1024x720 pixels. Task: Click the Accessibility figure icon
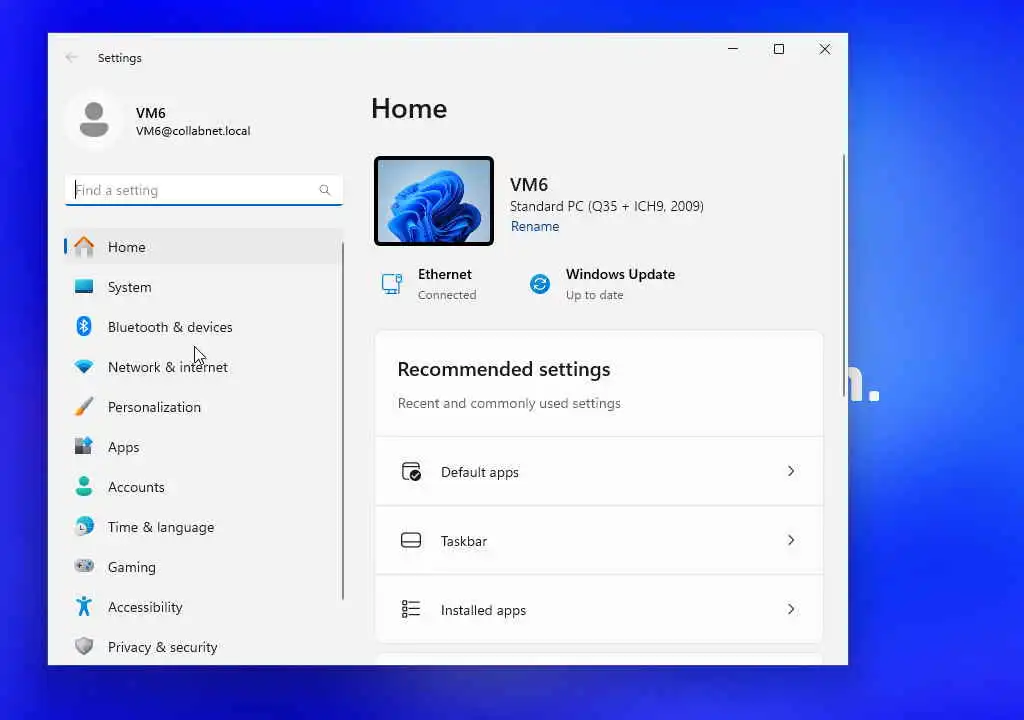point(84,606)
